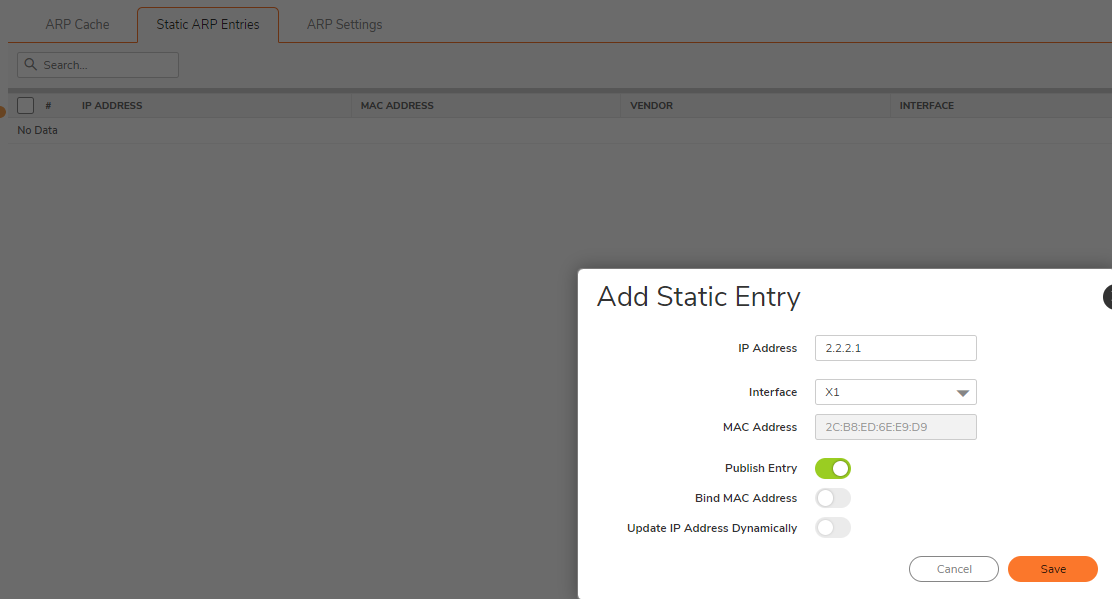The image size is (1112, 599).
Task: Enable Update IP Address Dynamically toggle
Action: tap(833, 528)
